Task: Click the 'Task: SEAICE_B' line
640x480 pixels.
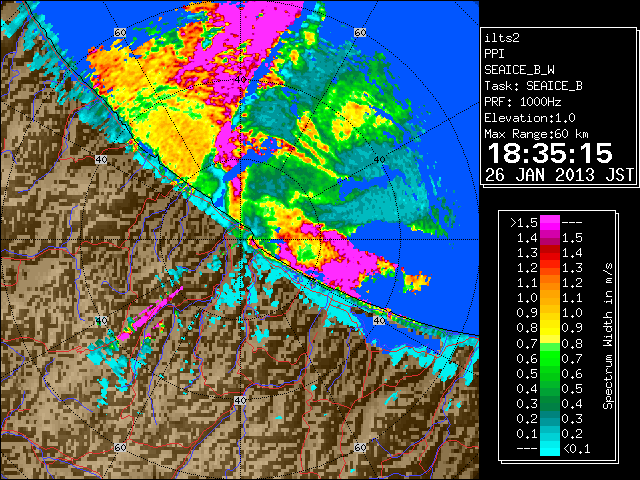Action: click(x=533, y=86)
